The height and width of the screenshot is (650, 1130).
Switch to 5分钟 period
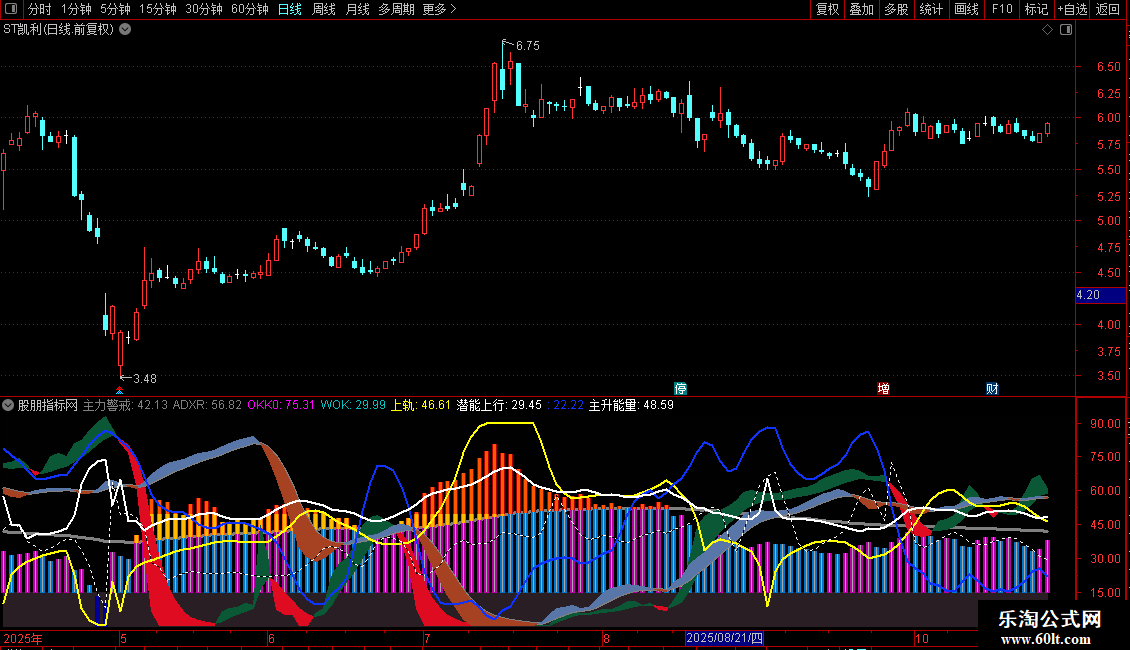coord(115,9)
